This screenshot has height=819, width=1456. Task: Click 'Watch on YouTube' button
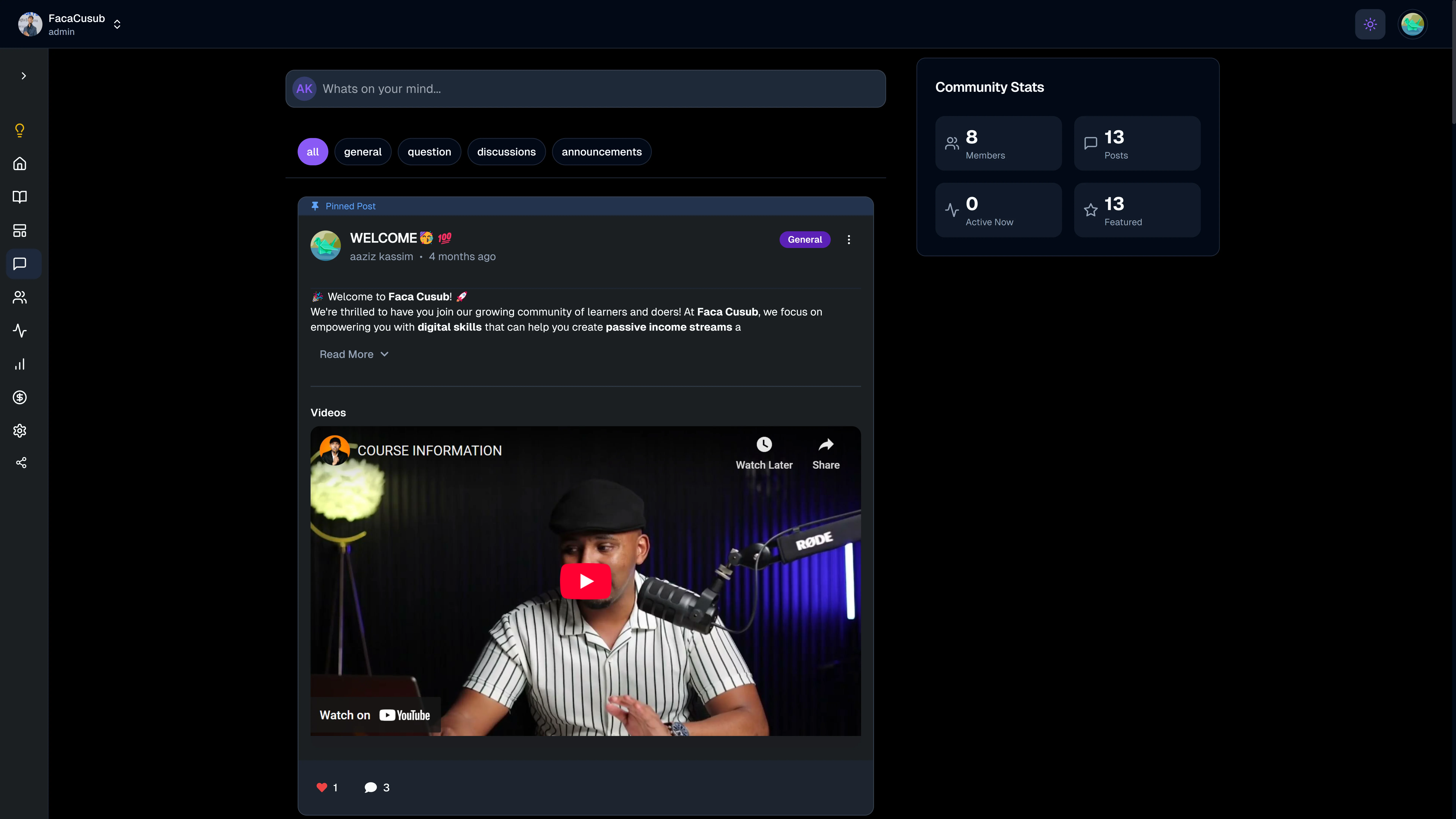pos(375,715)
